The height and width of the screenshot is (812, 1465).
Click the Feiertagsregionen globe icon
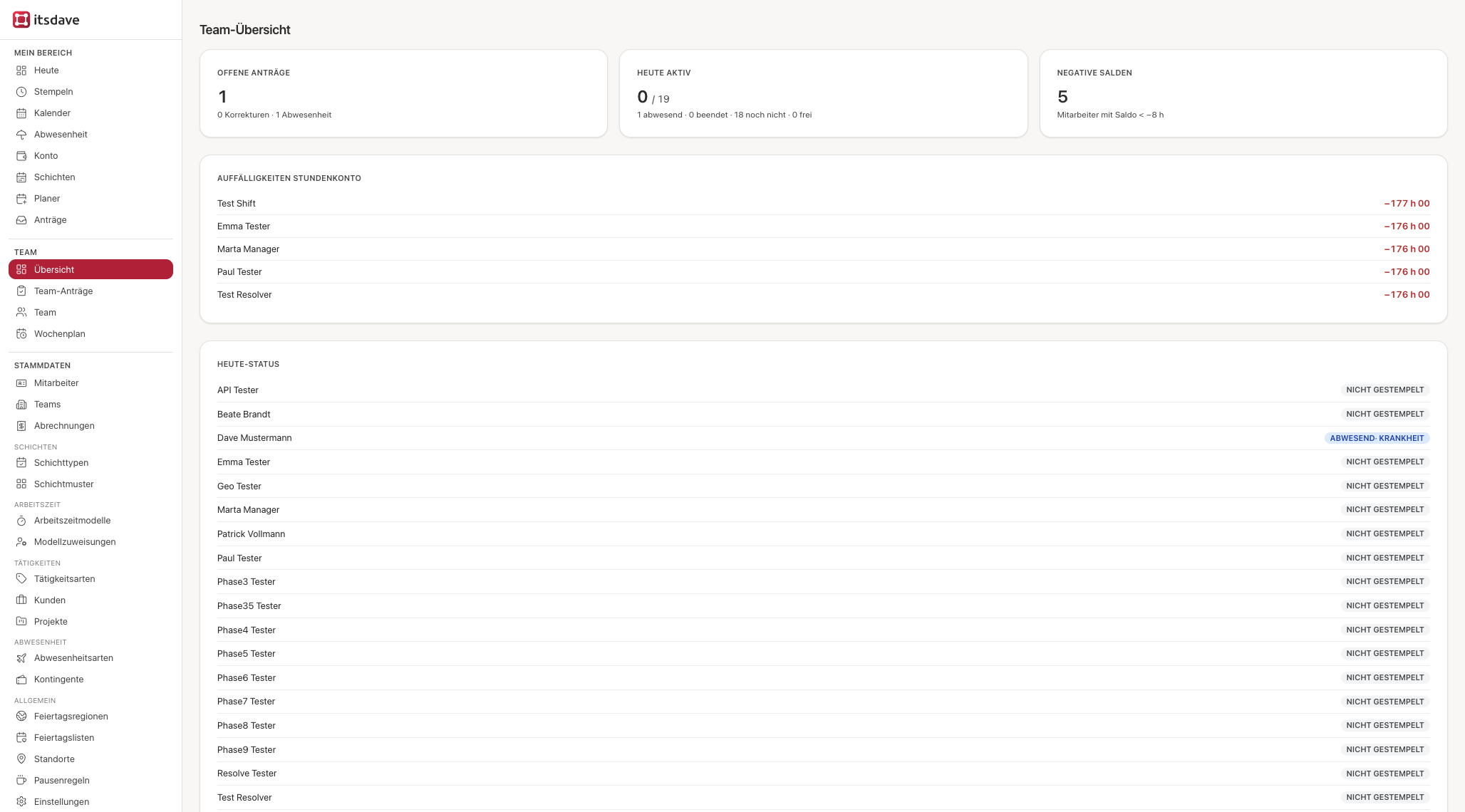21,717
